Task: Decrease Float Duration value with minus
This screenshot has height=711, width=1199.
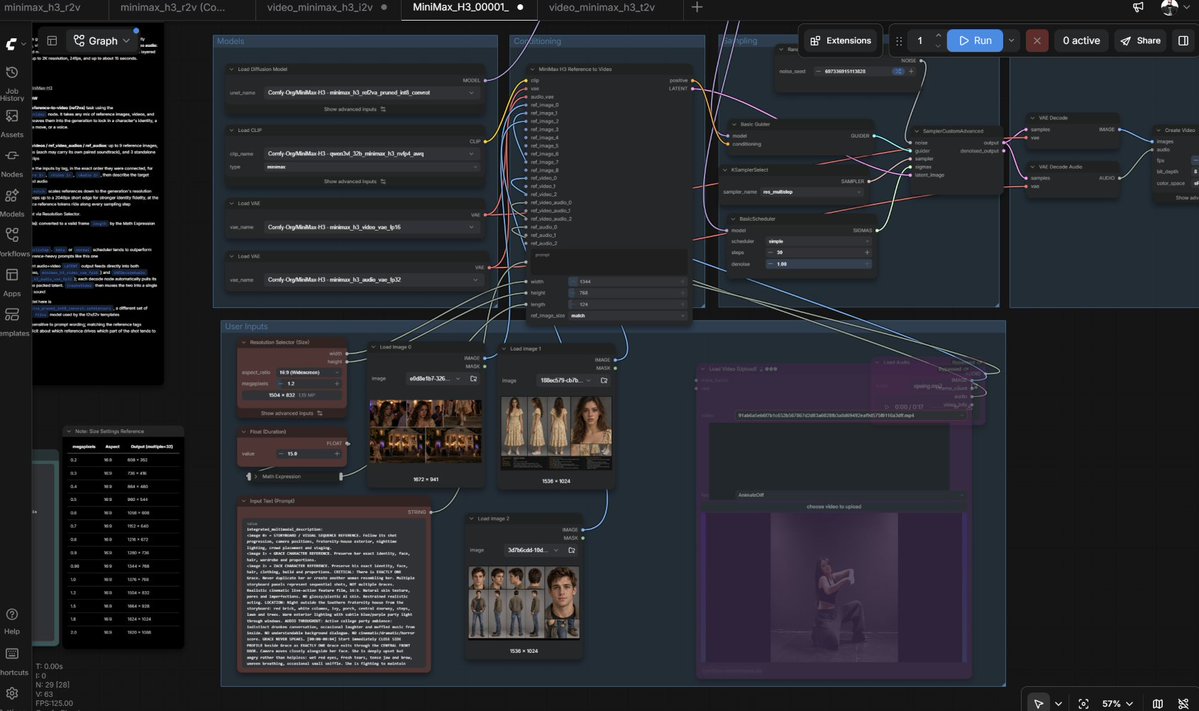Action: [281, 453]
